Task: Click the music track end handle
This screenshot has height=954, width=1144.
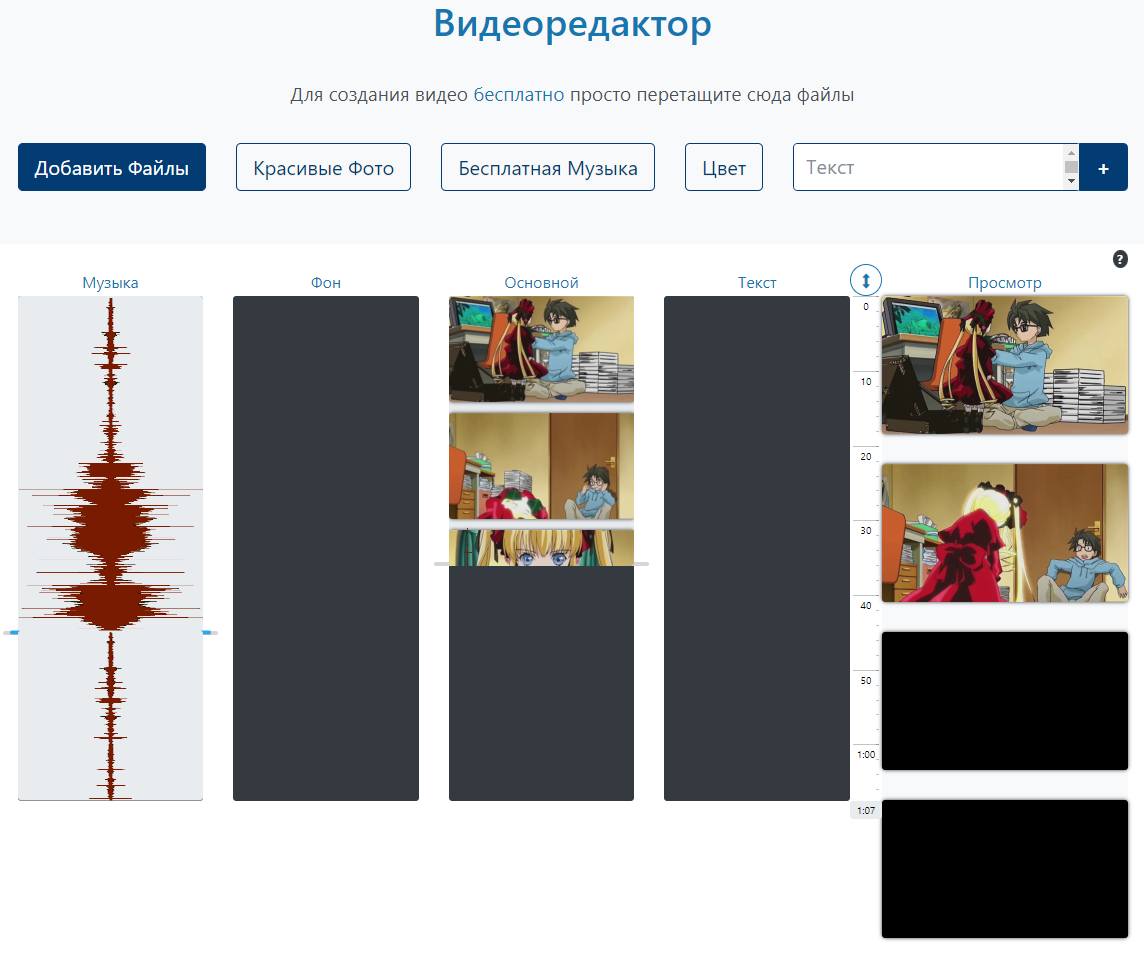Action: coord(110,632)
